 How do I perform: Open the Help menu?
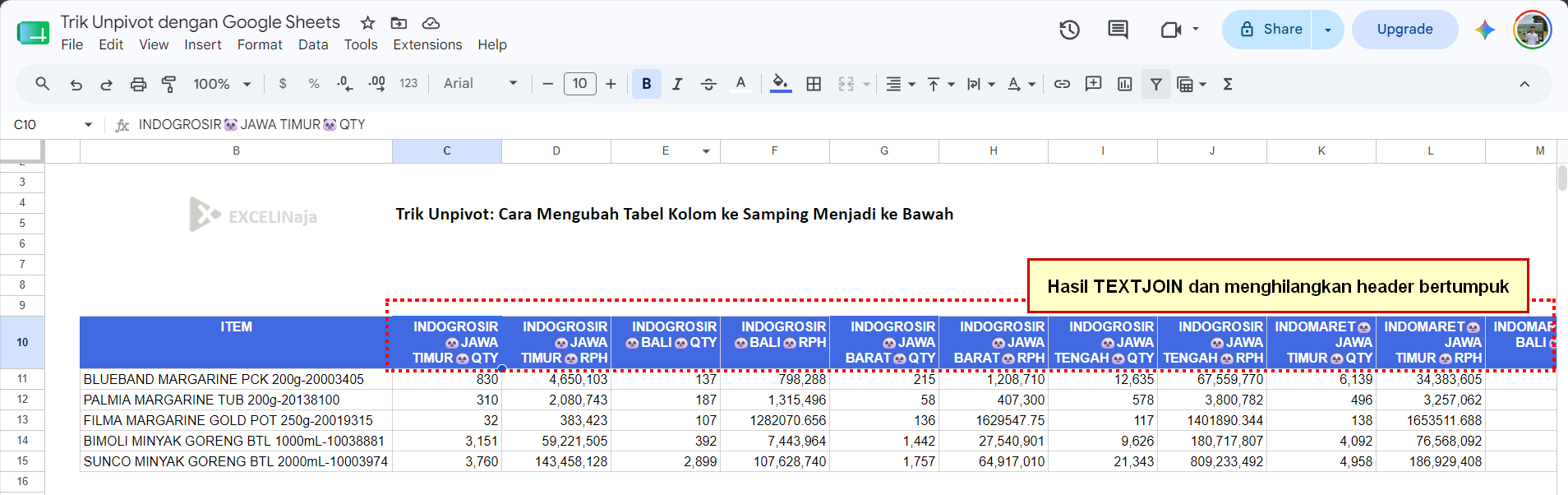(492, 44)
